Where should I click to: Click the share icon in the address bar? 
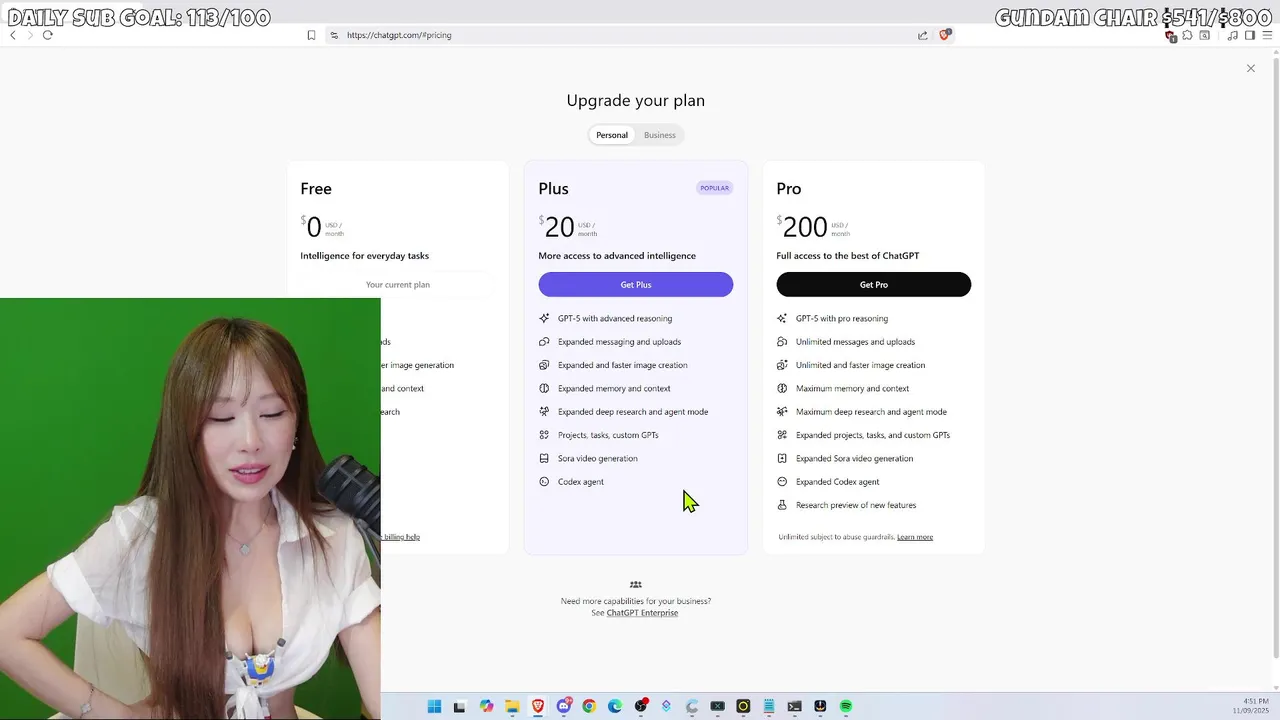point(922,35)
